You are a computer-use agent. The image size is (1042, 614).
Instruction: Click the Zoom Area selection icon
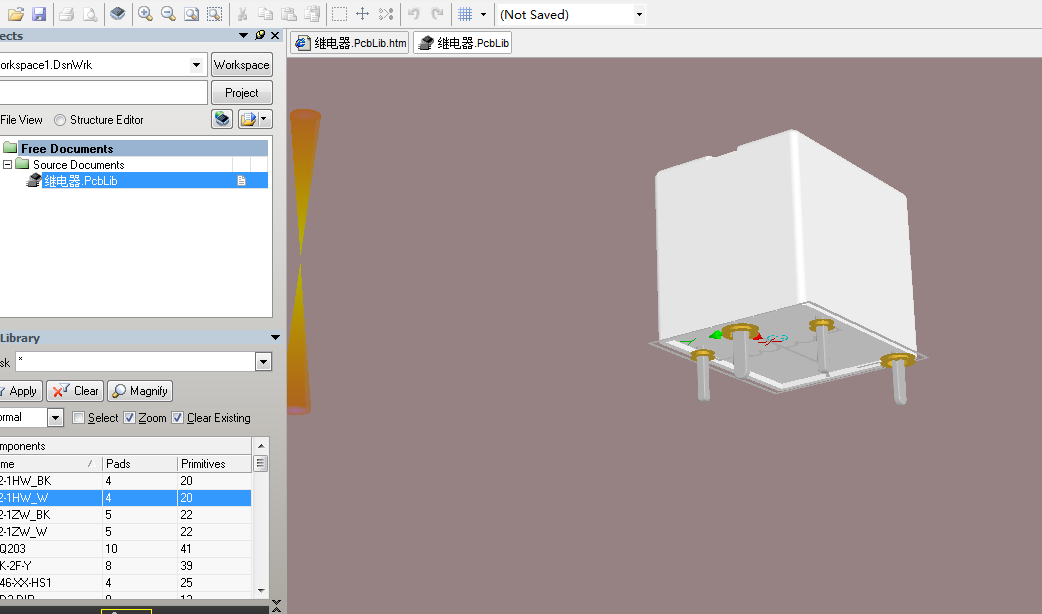215,14
